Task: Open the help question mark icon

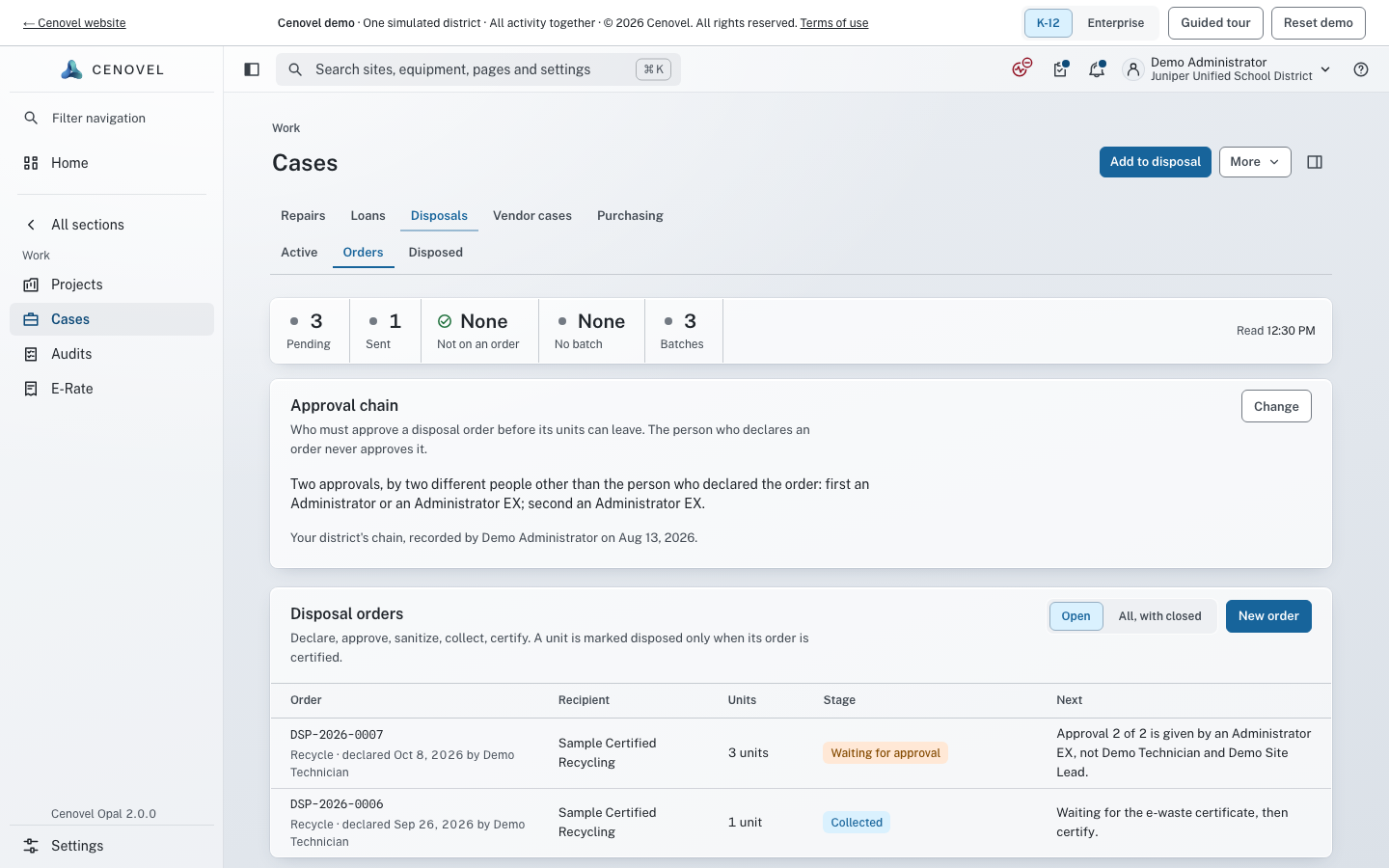Action: coord(1361,69)
